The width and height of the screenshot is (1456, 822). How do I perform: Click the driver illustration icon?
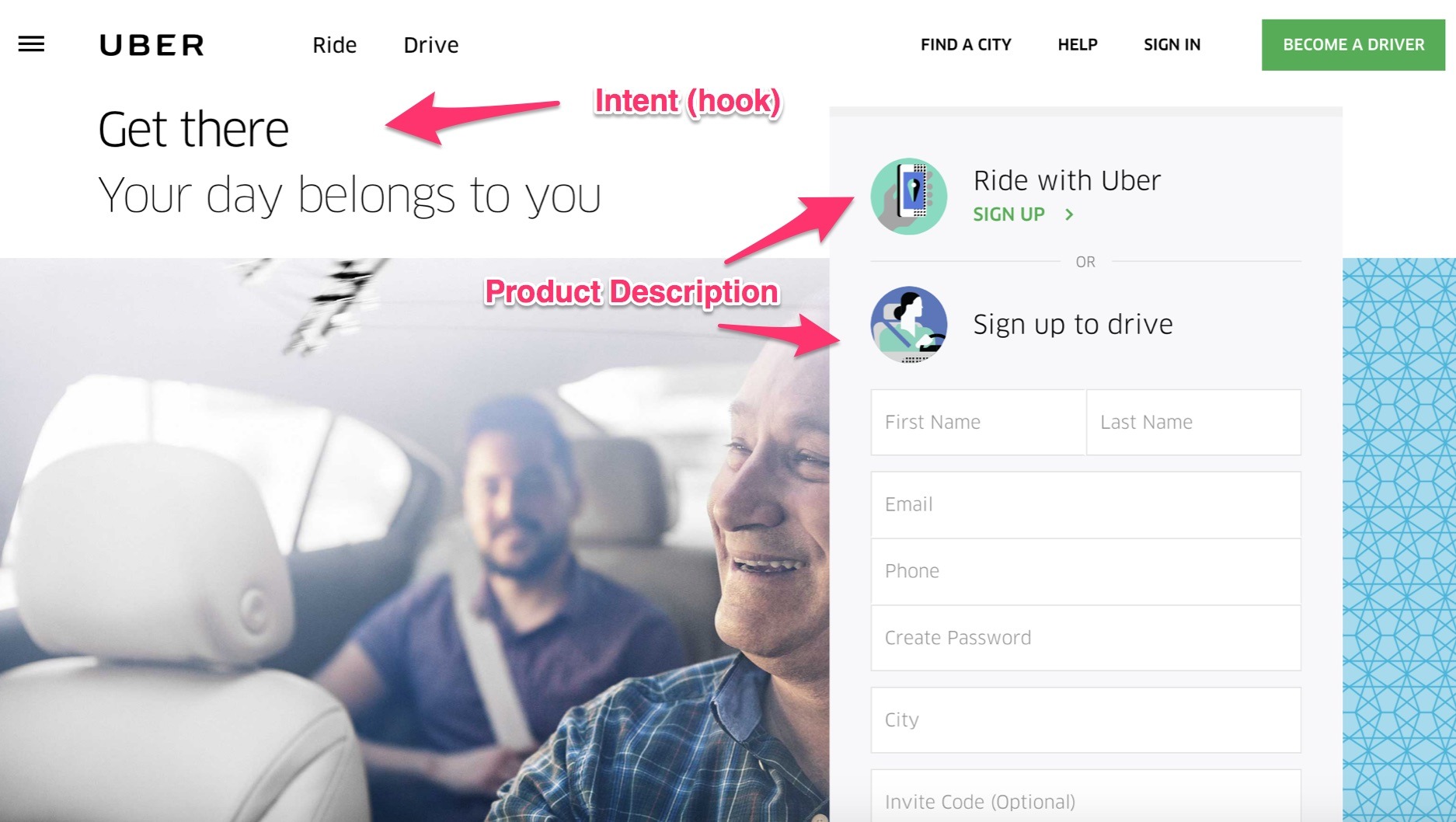pos(908,325)
